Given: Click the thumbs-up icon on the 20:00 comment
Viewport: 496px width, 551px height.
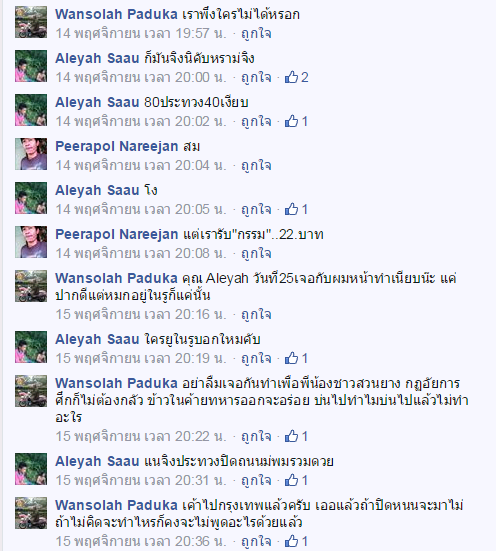Looking at the screenshot, I should pos(291,77).
